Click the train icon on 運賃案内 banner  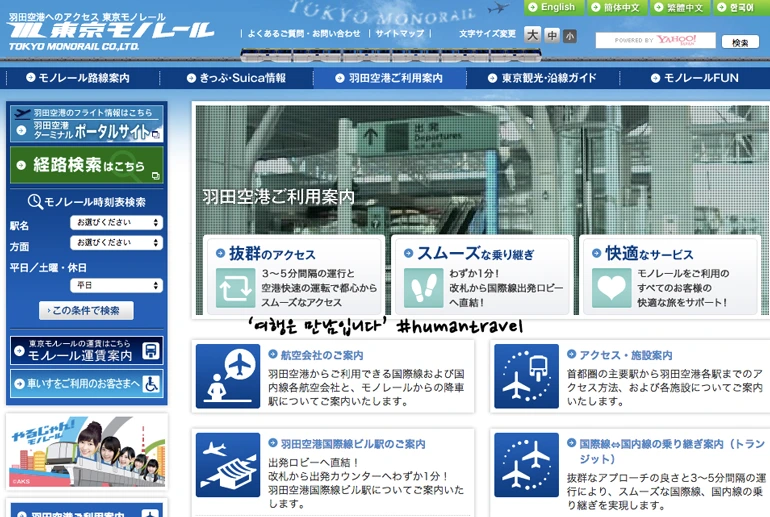tap(151, 351)
